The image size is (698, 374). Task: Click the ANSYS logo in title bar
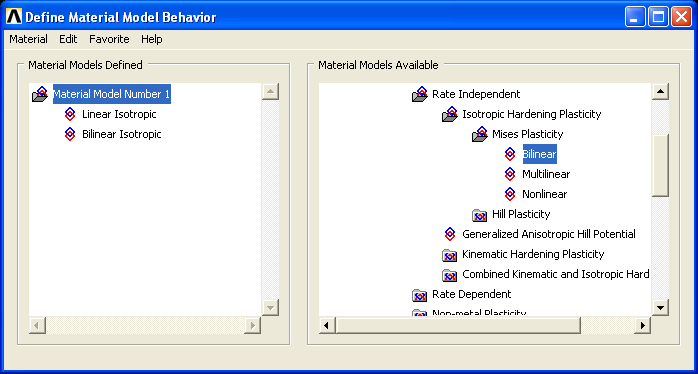[x=14, y=17]
